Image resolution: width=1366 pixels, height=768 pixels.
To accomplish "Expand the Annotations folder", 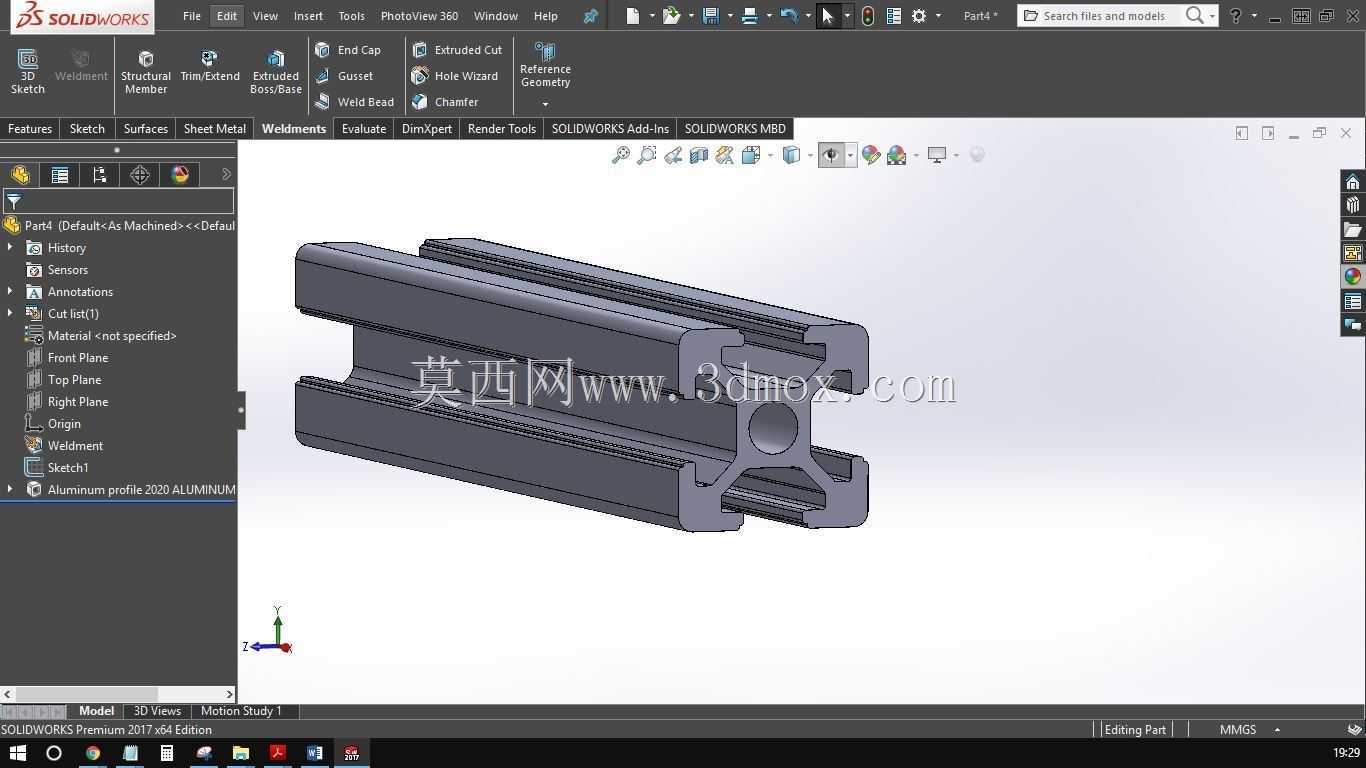I will (10, 292).
